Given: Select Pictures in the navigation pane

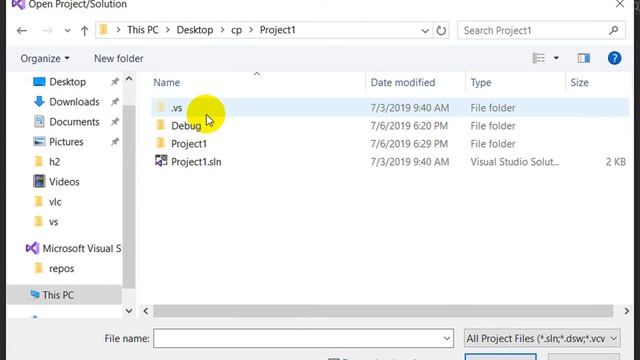Looking at the screenshot, I should pyautogui.click(x=66, y=142).
